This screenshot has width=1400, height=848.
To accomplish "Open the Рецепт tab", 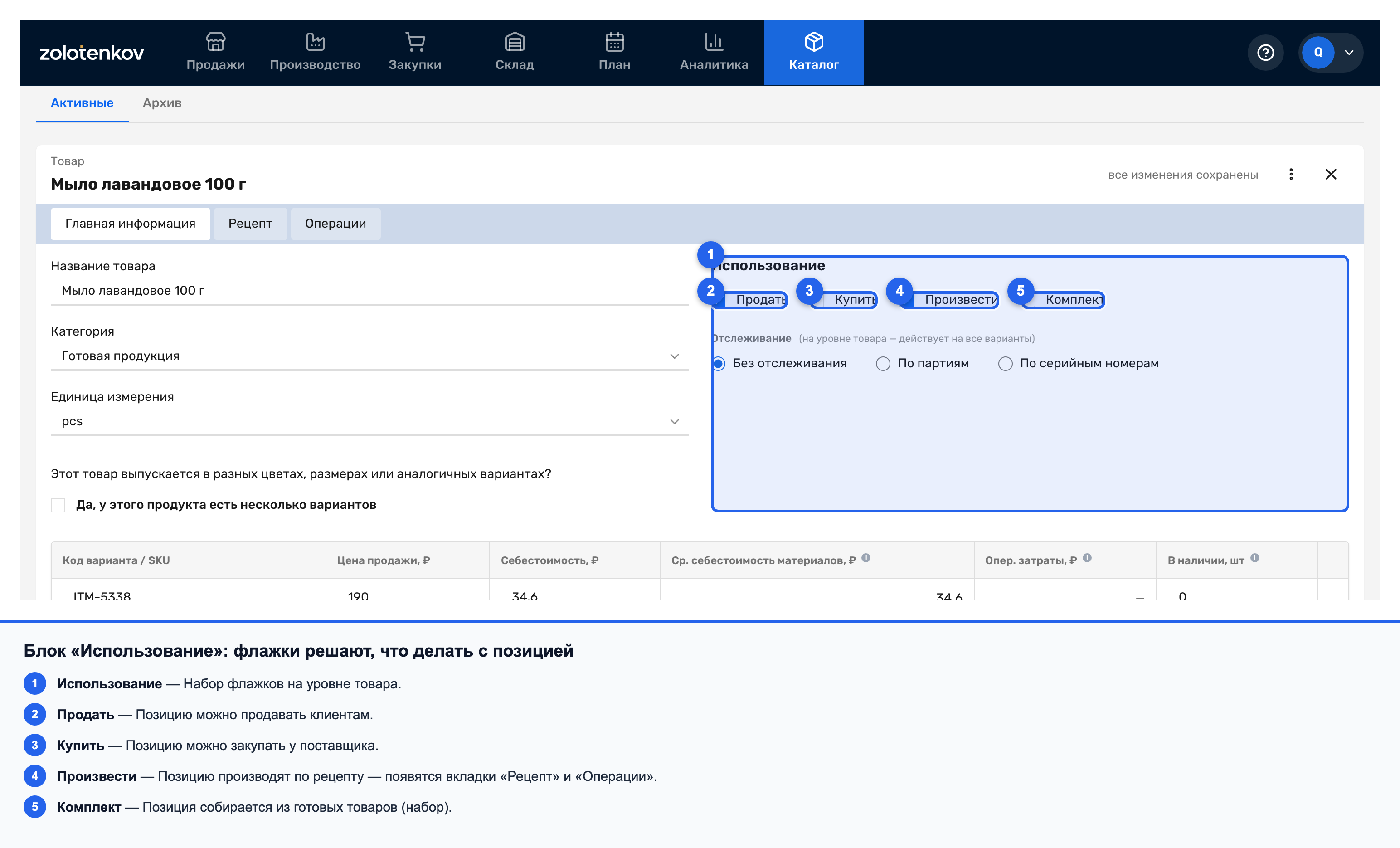I will pos(250,224).
